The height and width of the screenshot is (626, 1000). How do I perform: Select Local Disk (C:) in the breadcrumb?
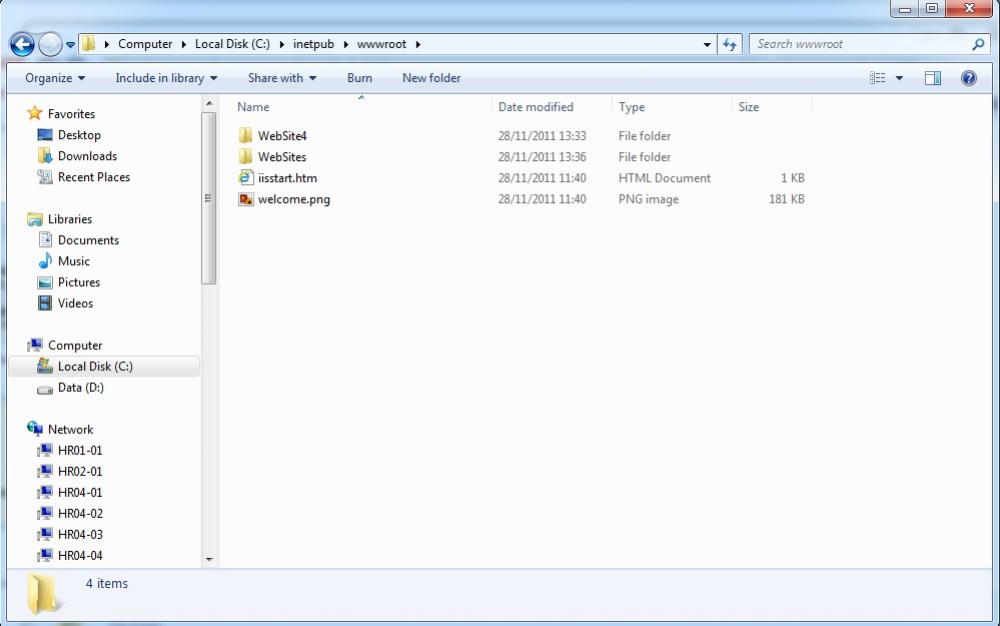(232, 44)
